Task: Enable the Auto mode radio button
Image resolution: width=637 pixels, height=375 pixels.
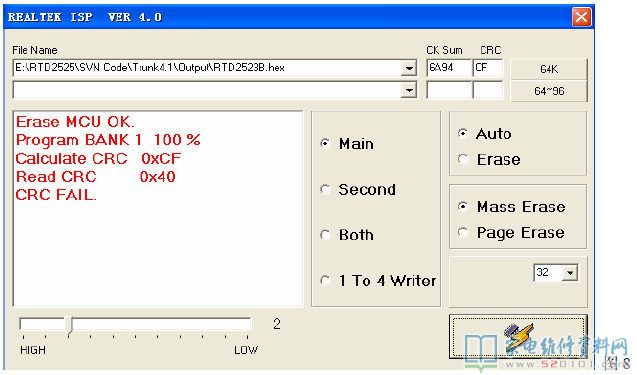Action: [485, 134]
